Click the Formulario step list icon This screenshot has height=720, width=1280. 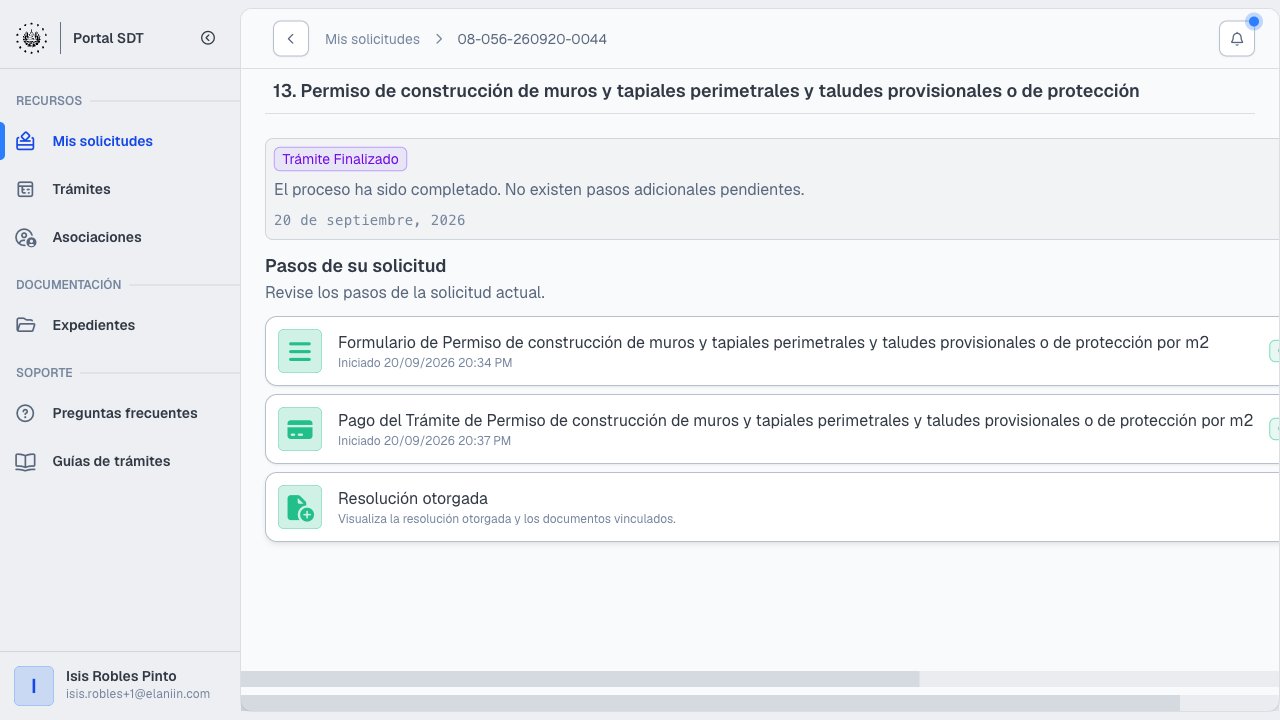[x=300, y=351]
